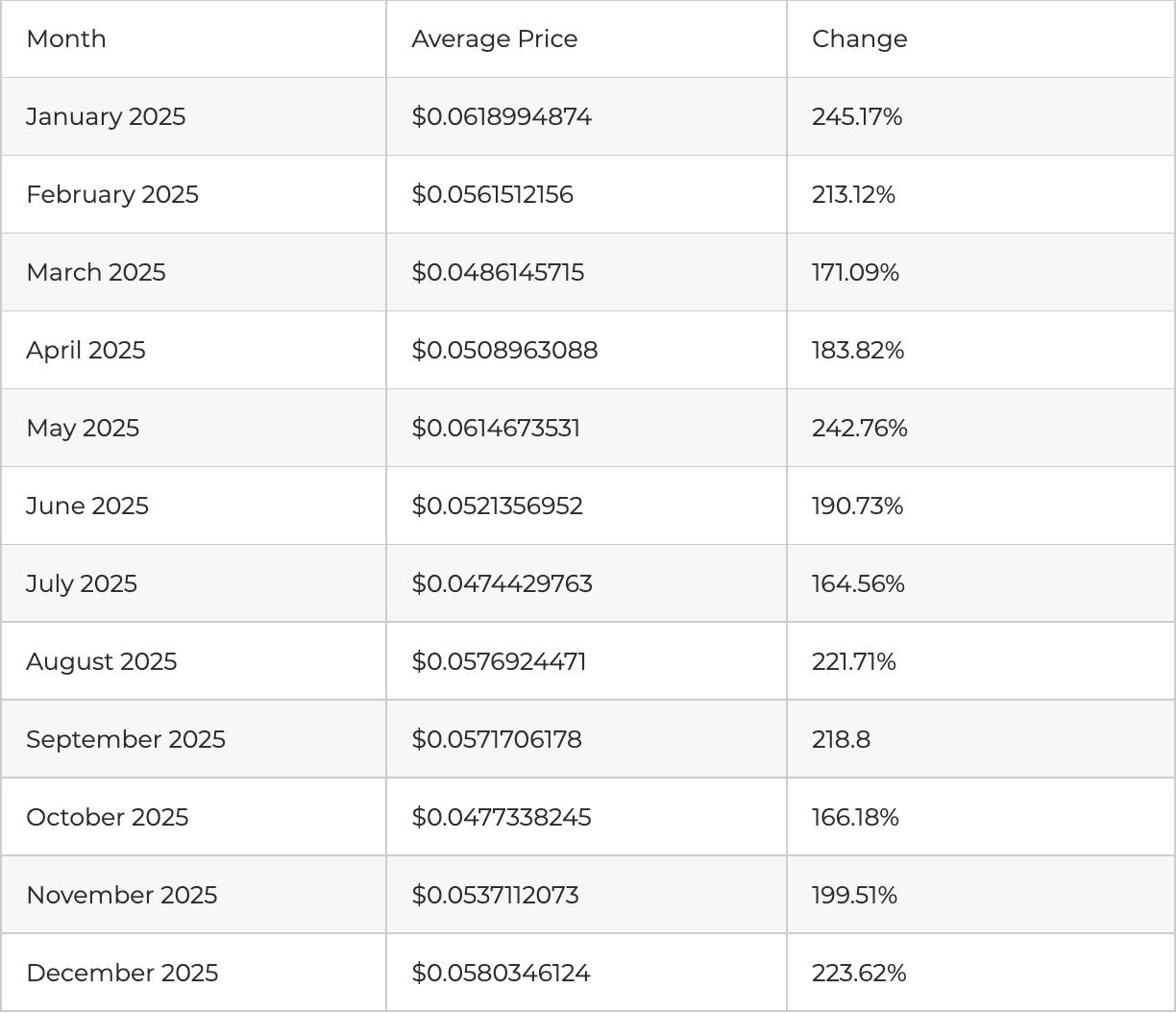
Task: Click the Month column header
Action: pyautogui.click(x=66, y=39)
